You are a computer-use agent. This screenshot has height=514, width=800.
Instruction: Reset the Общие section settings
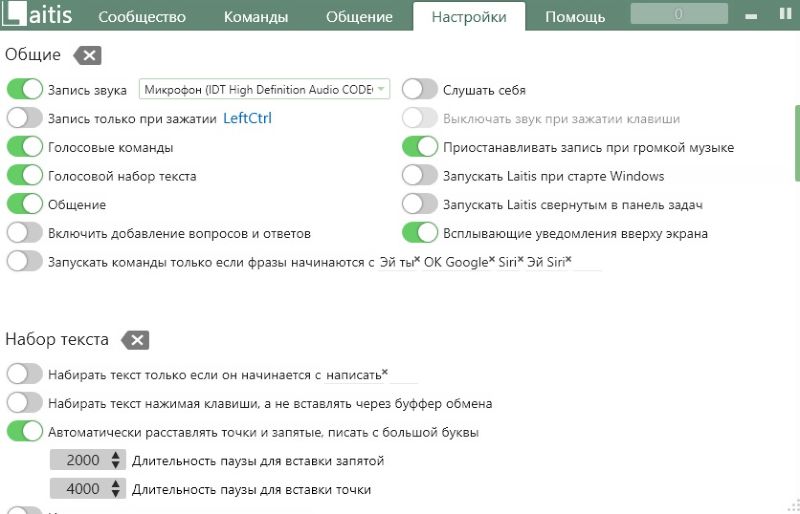[x=87, y=55]
